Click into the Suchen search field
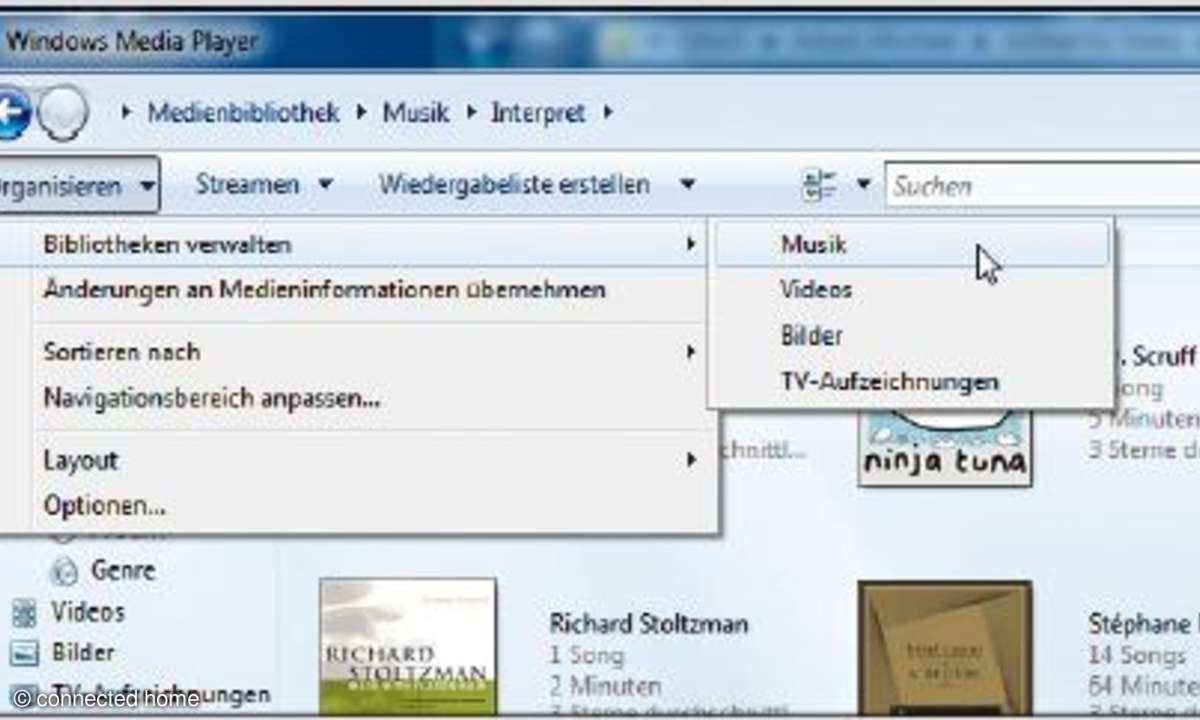Screen dimensions: 1200x720 [1042, 186]
